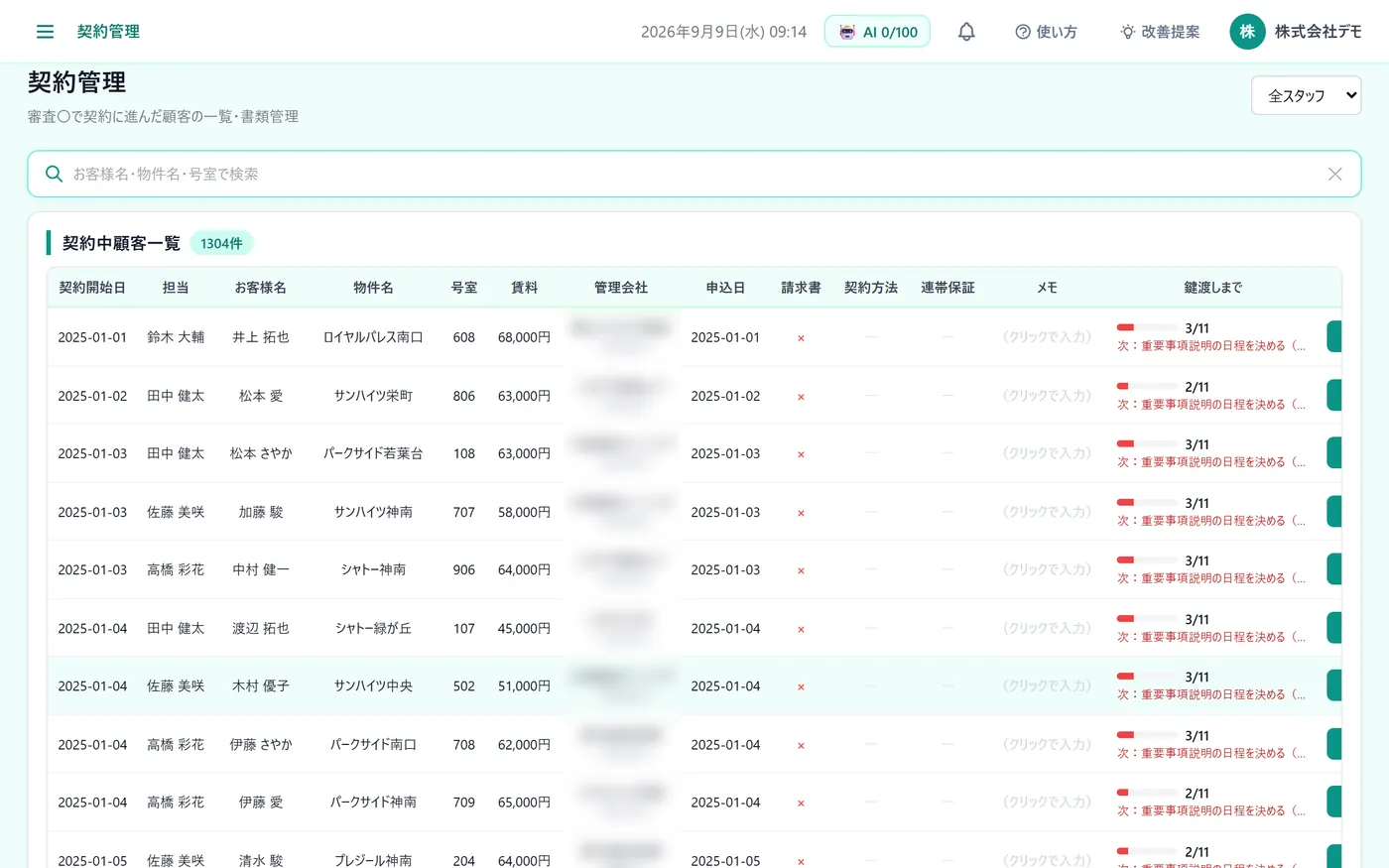Click the search magnifier icon
Viewport: 1389px width, 868px height.
[55, 174]
